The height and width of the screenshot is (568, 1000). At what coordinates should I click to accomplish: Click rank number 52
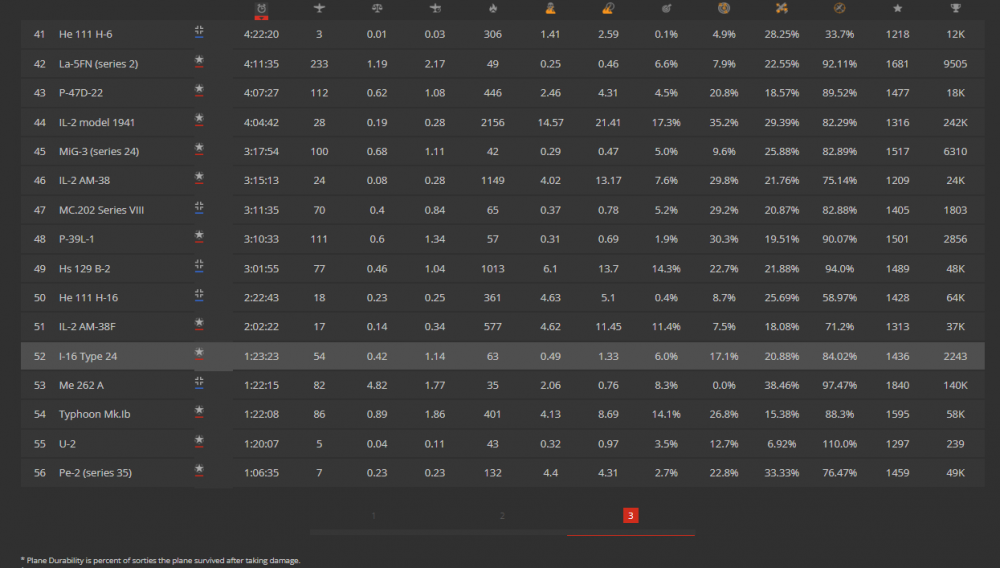tap(40, 356)
